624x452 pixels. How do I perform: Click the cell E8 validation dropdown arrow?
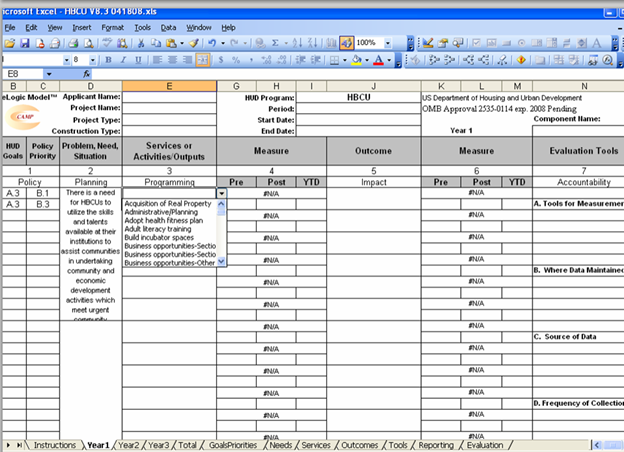point(221,193)
